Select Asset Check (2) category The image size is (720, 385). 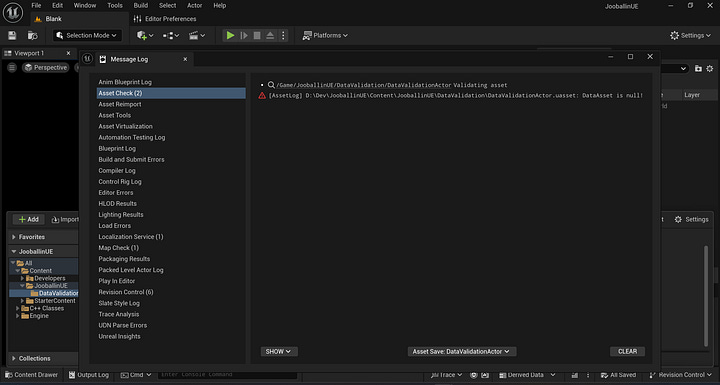coord(171,93)
